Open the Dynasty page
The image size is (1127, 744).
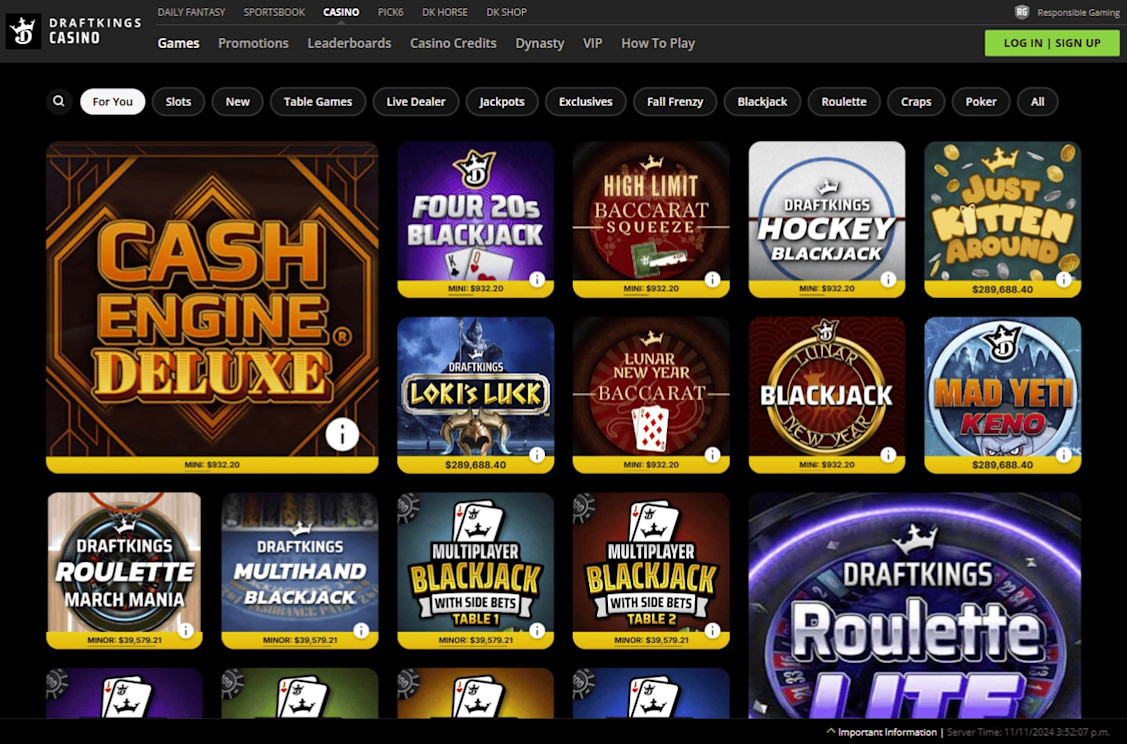(540, 43)
